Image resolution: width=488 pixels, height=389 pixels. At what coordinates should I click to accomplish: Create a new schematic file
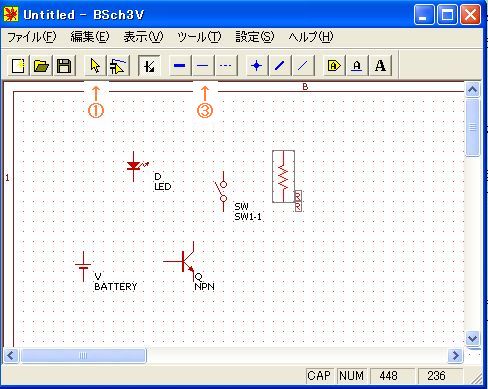click(x=18, y=66)
